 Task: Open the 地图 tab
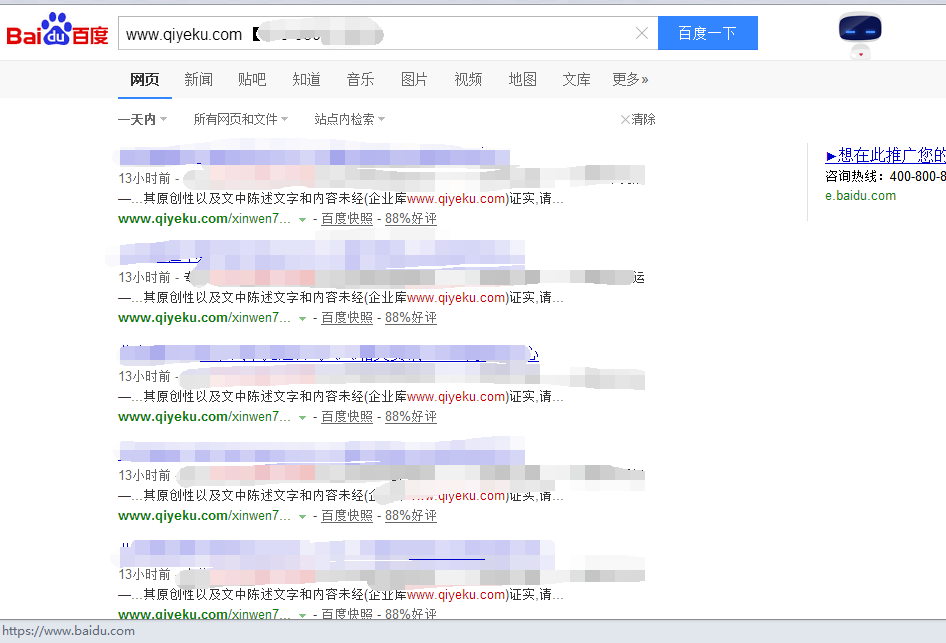tap(522, 79)
